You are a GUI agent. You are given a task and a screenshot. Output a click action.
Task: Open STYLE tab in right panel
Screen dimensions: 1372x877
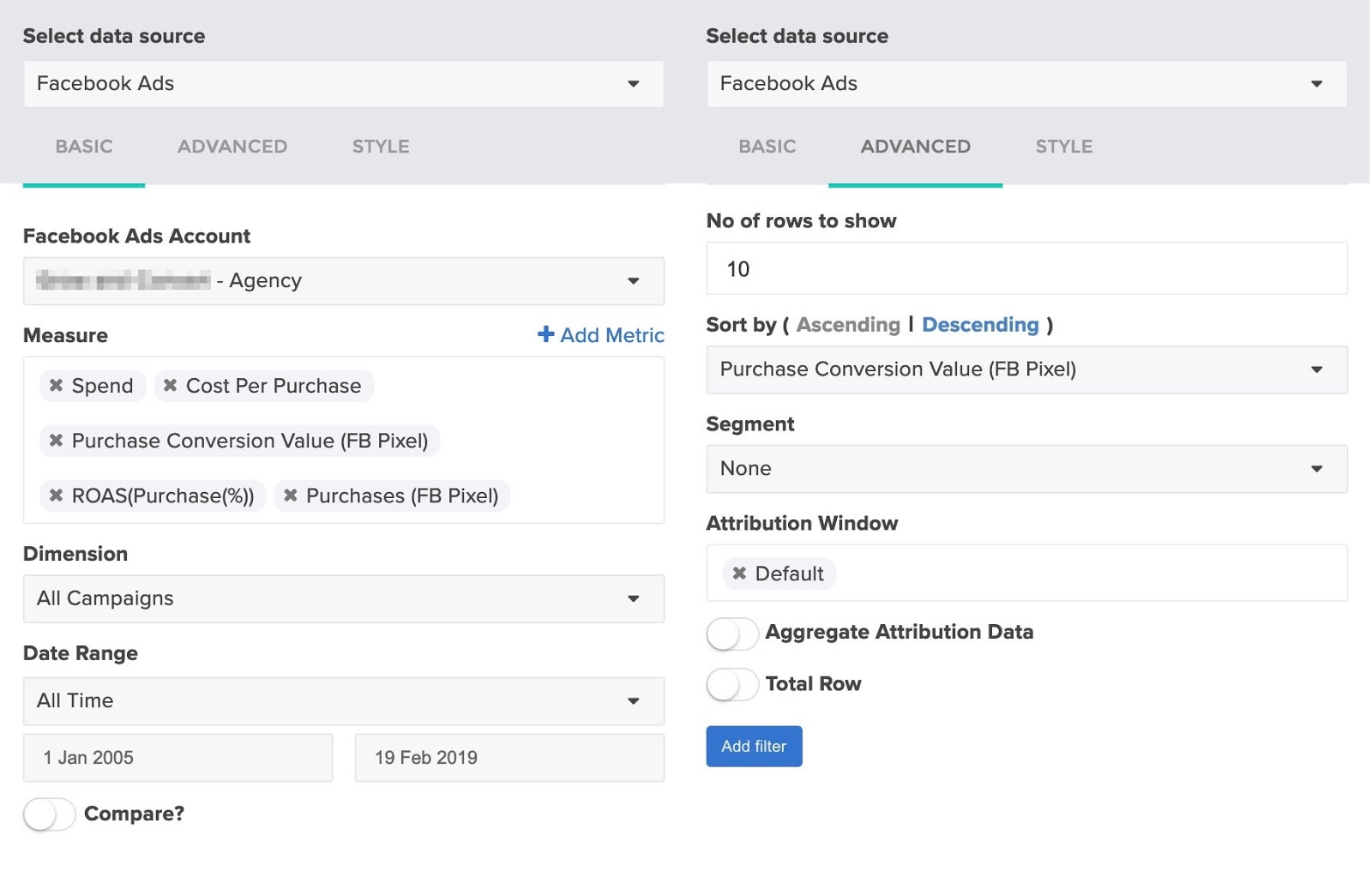click(x=1064, y=147)
